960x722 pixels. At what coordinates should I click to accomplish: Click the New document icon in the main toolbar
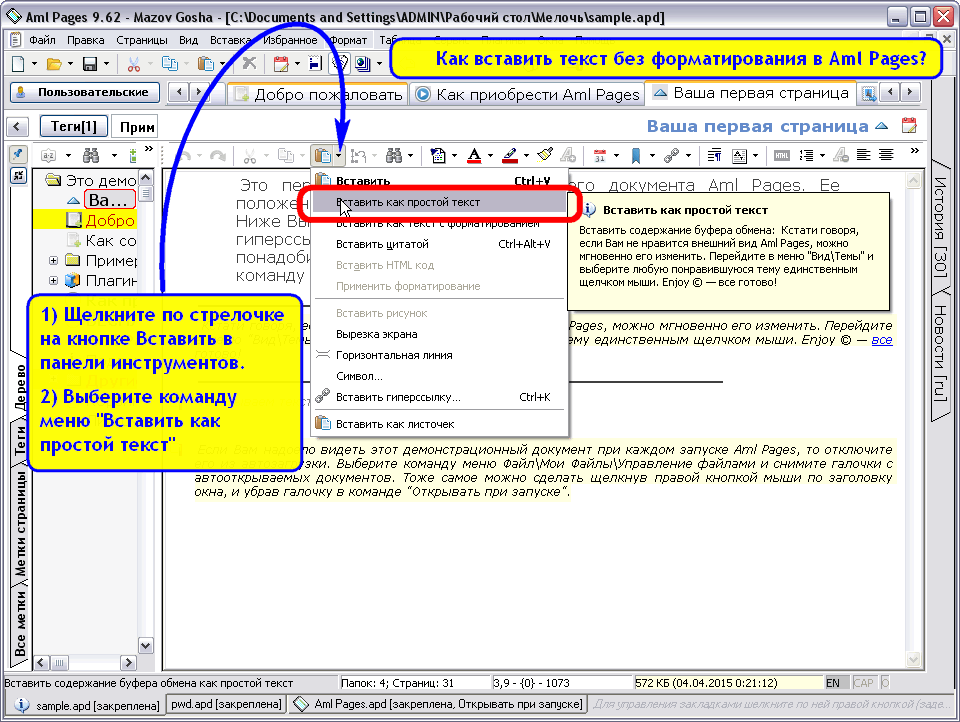(18, 63)
